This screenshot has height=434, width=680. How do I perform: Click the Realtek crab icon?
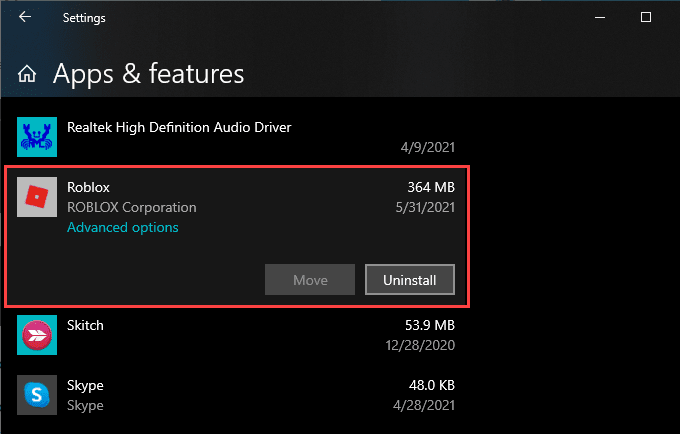[x=38, y=137]
